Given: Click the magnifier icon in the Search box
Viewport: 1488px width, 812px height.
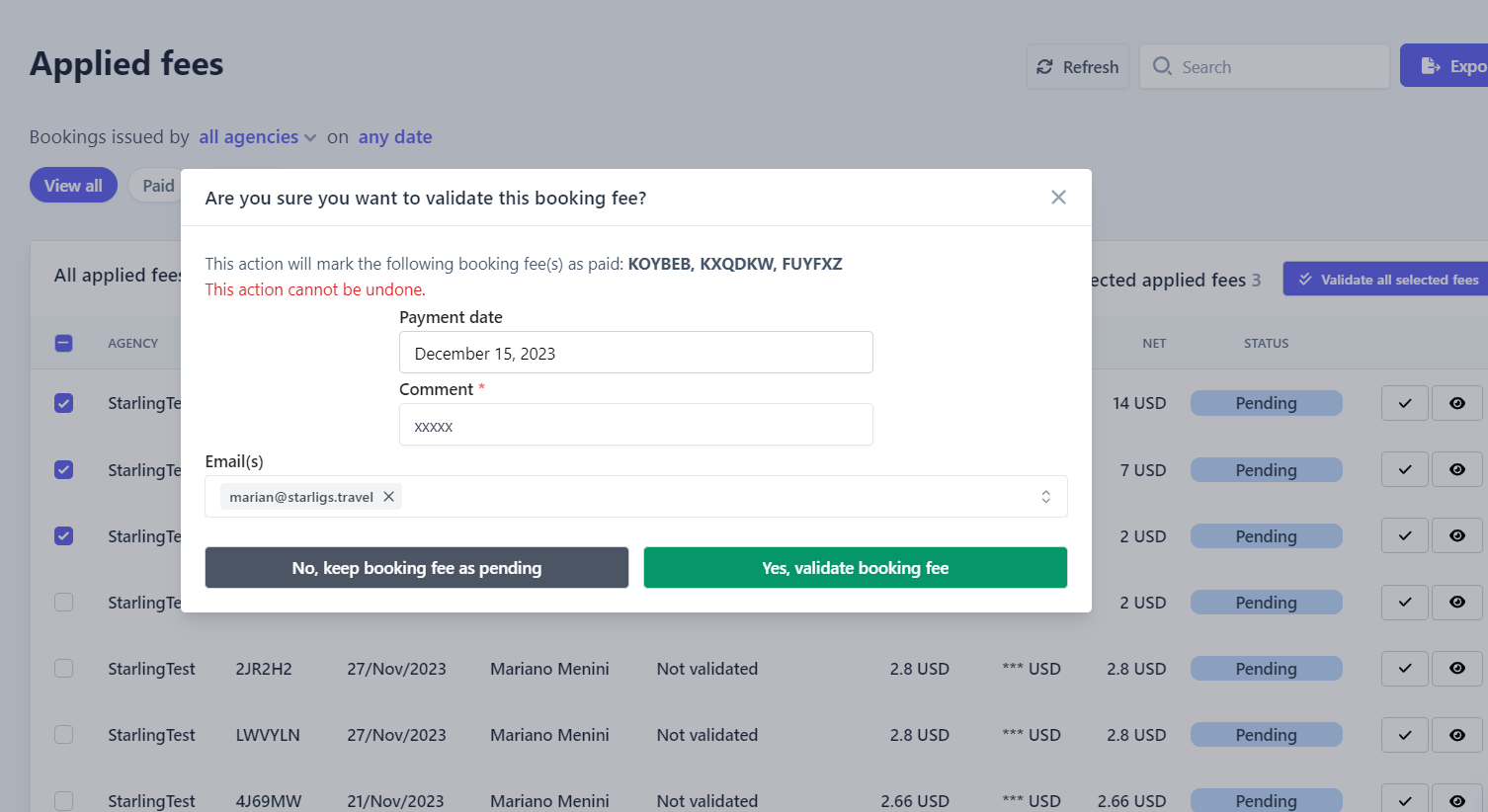Looking at the screenshot, I should tap(1163, 66).
